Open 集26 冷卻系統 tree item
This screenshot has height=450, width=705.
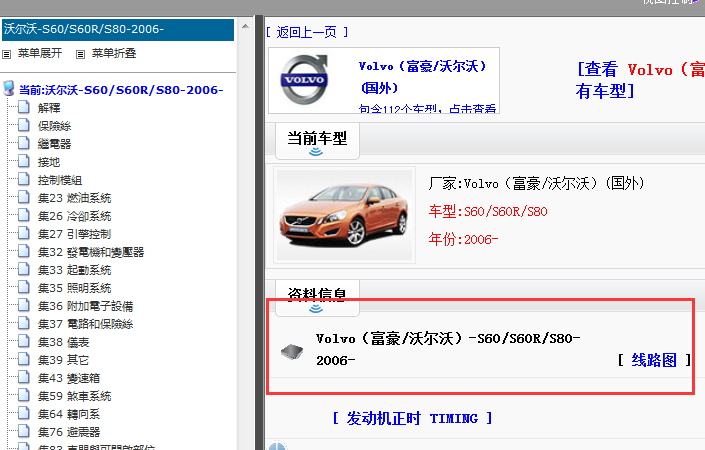[x=75, y=216]
